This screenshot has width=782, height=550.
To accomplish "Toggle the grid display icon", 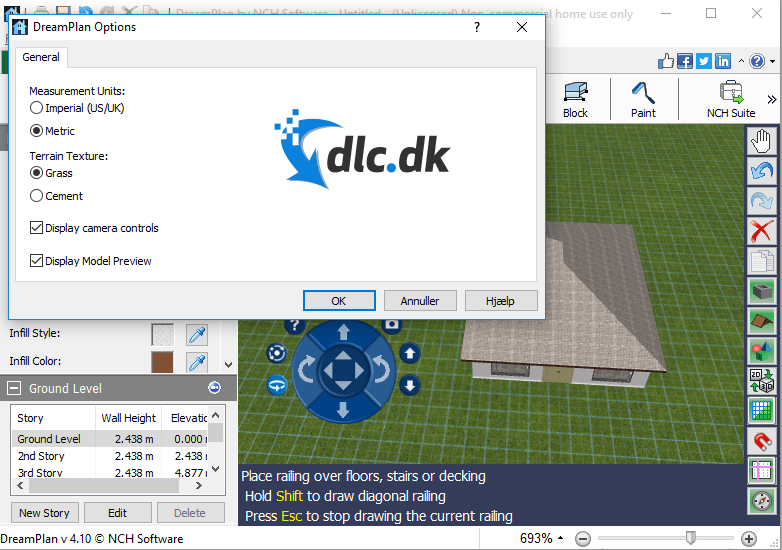I will (761, 411).
